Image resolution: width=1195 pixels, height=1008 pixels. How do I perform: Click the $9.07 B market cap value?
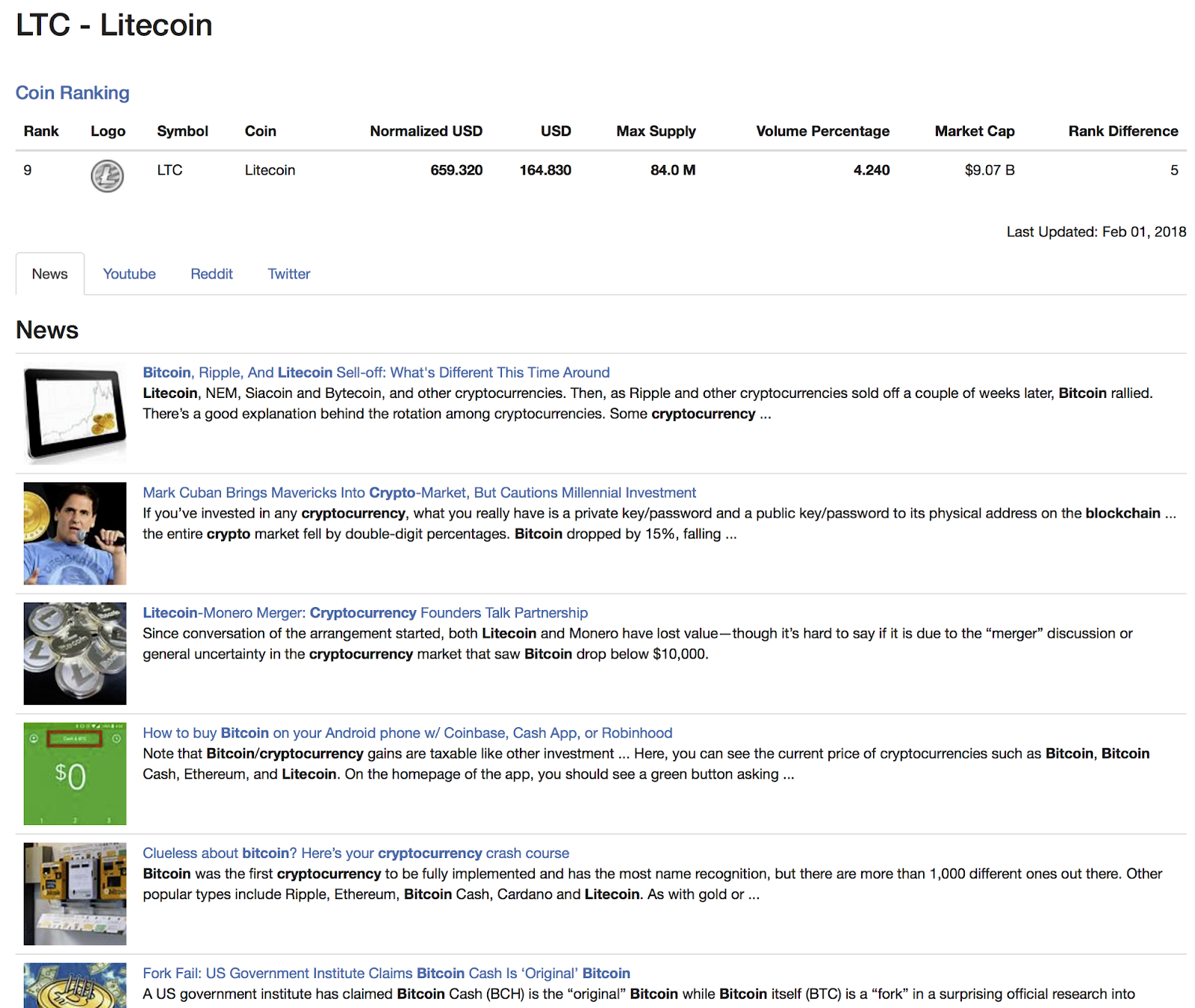[x=990, y=170]
